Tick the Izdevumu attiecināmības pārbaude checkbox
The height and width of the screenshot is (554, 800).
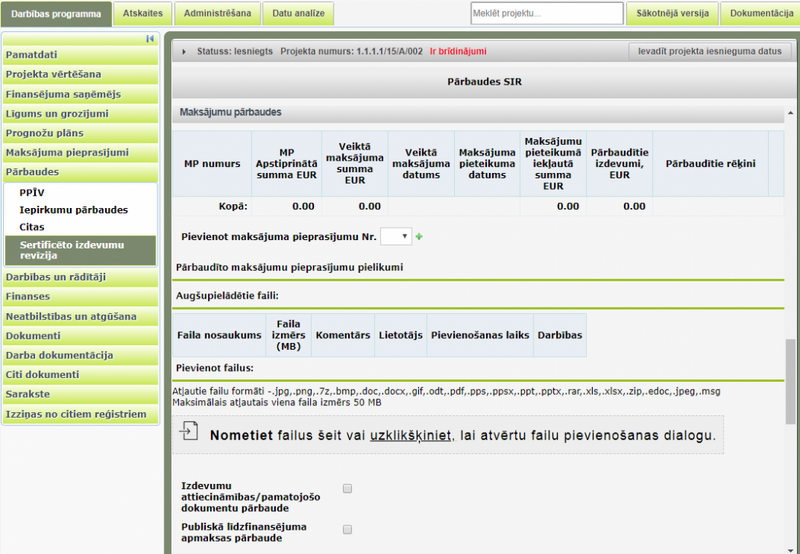(x=348, y=489)
